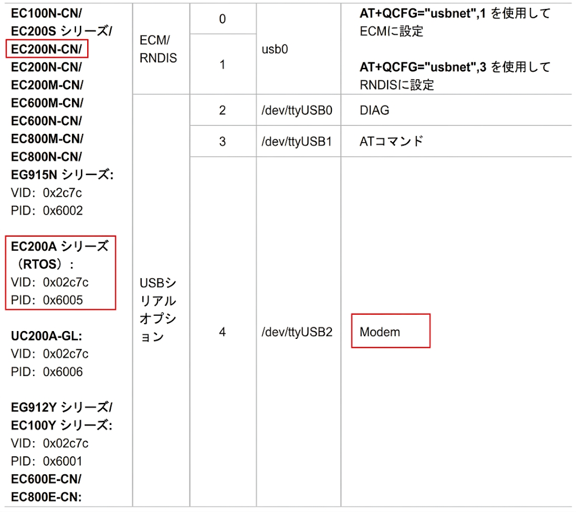The image size is (576, 512).
Task: Select the AT+QCFG="usbnet",3 command text
Action: 422,67
